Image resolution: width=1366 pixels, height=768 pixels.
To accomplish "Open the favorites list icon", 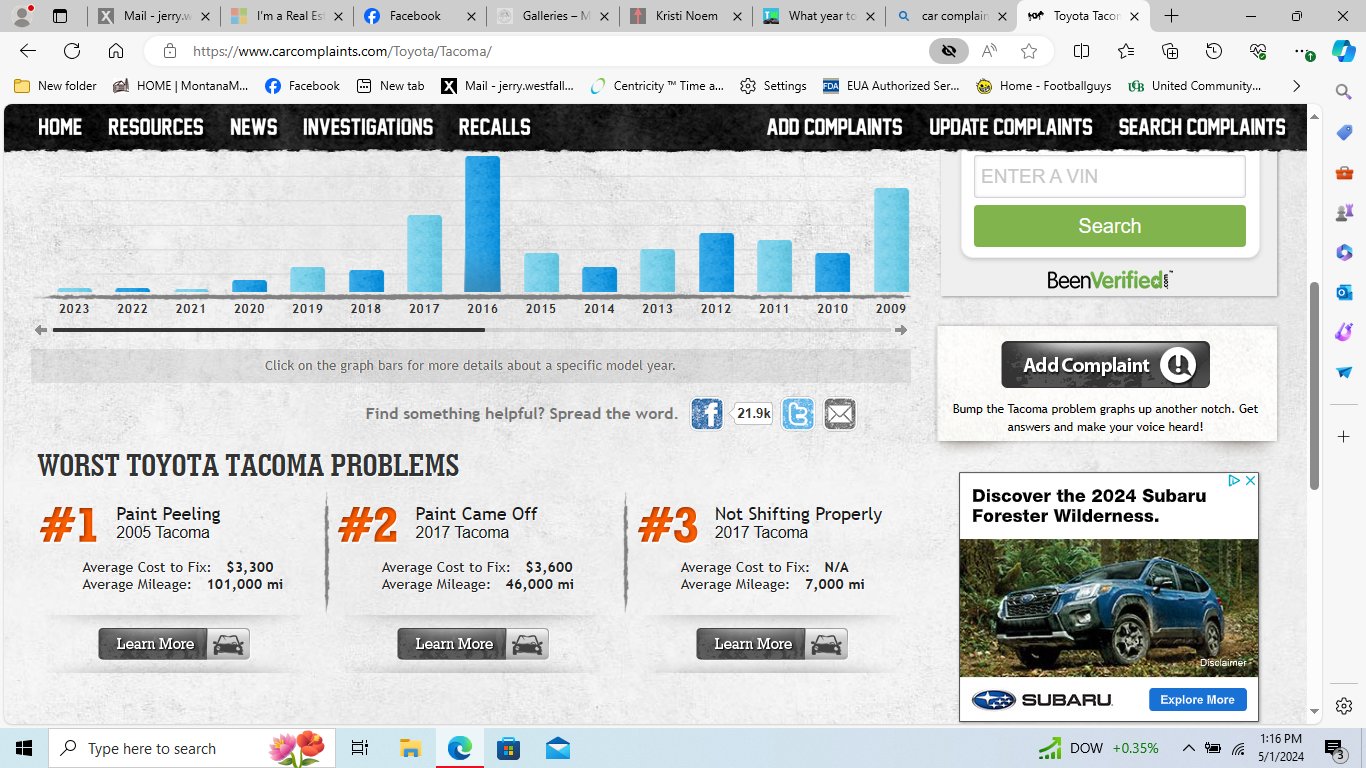I will [1126, 51].
